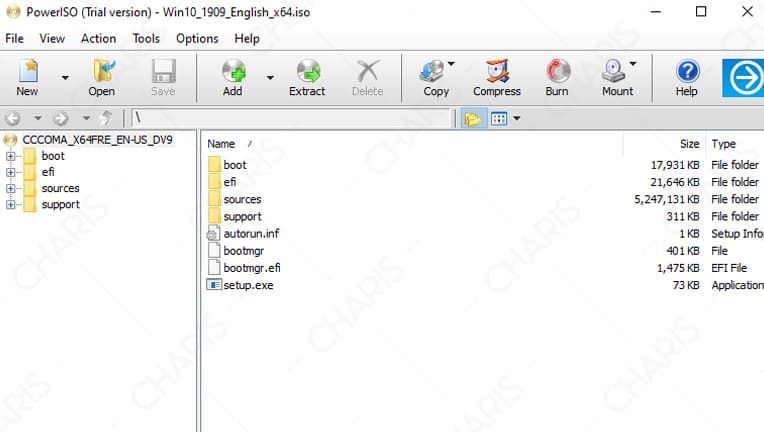764x432 pixels.
Task: Select the bootmgr file
Action: (244, 251)
